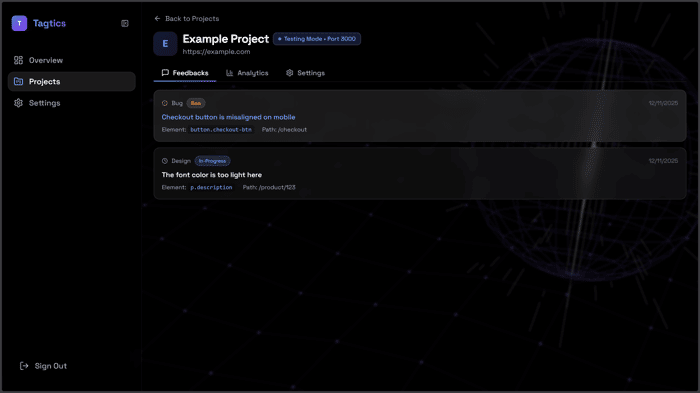Click the Design feedback clock icon

(x=165, y=161)
